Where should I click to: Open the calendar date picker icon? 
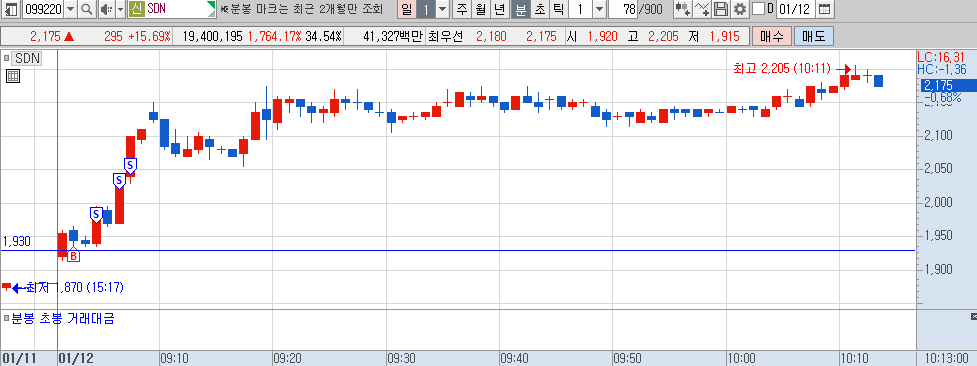click(x=824, y=9)
